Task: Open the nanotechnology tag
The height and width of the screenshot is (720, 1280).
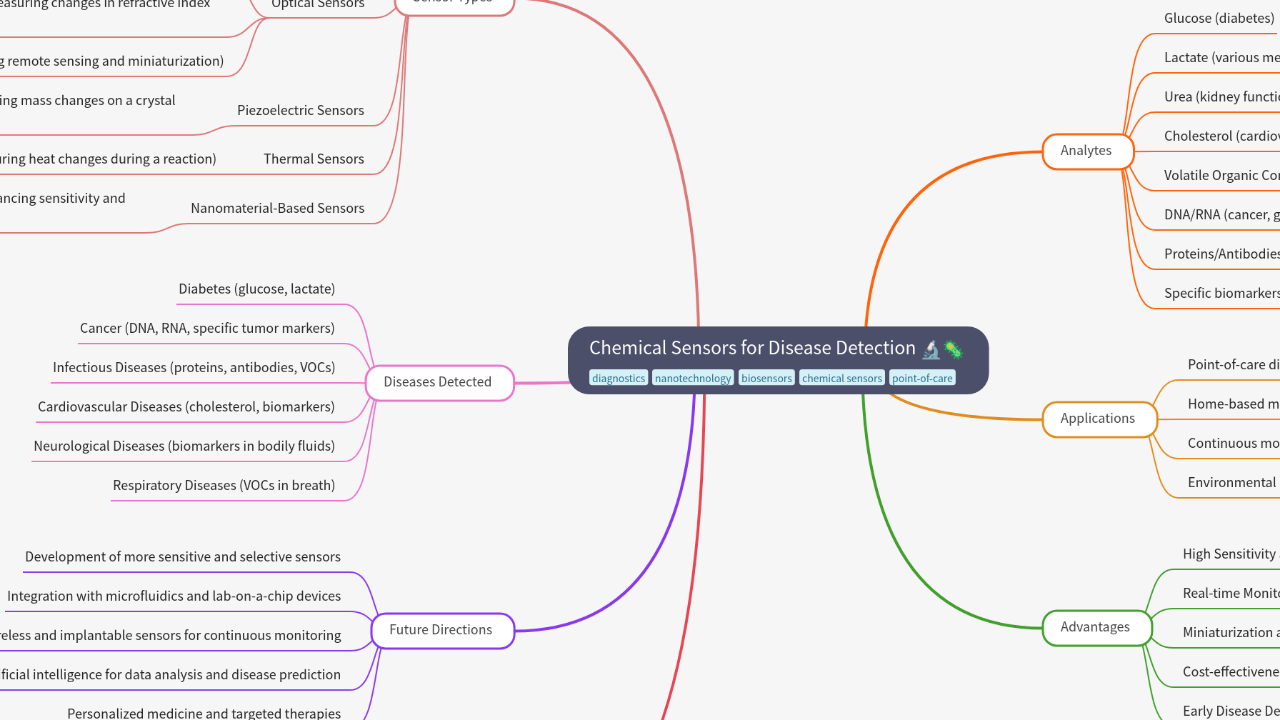Action: click(x=693, y=378)
